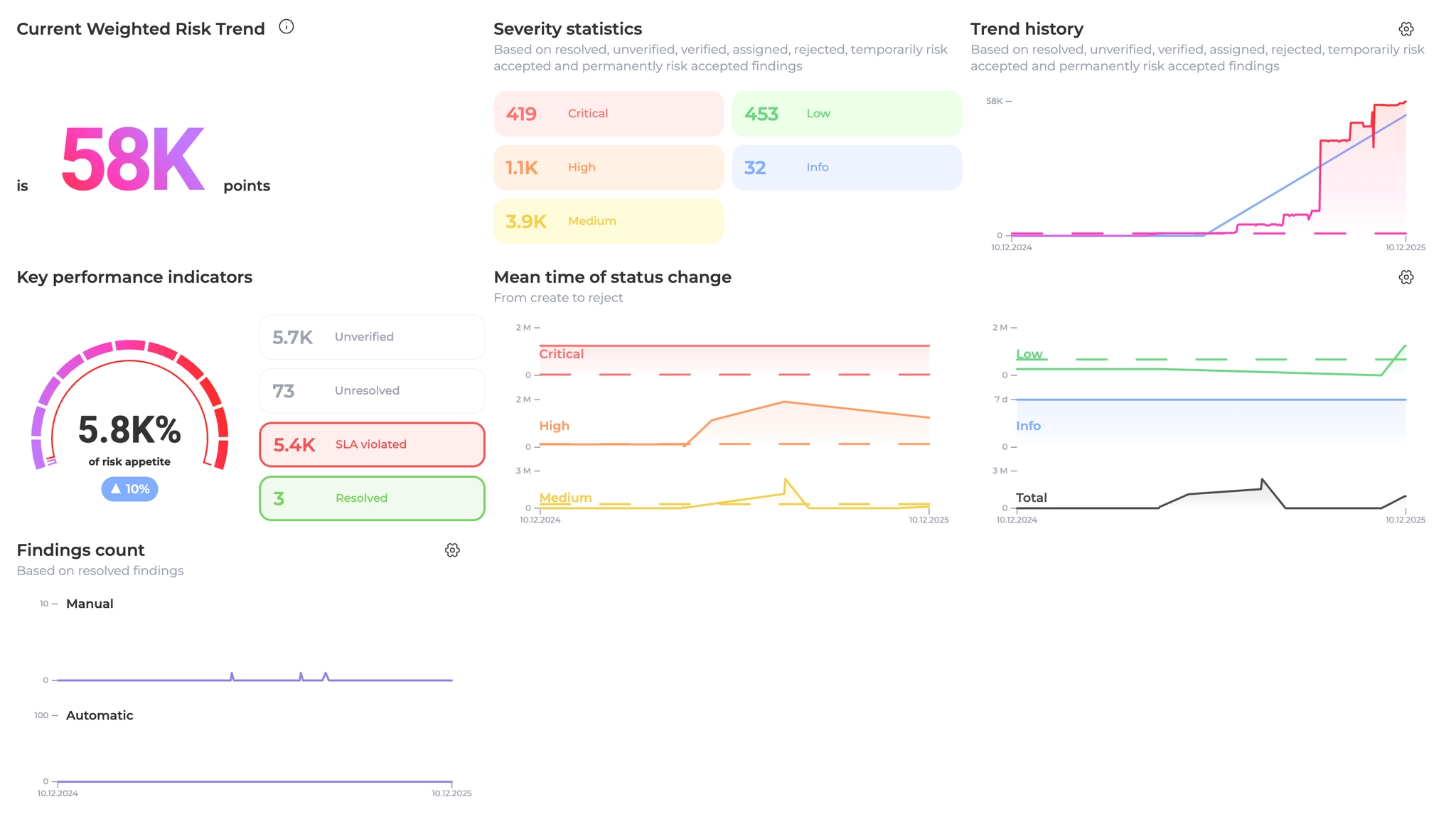This screenshot has width=1456, height=819.
Task: Select the 419 Critical severity card
Action: (x=608, y=114)
